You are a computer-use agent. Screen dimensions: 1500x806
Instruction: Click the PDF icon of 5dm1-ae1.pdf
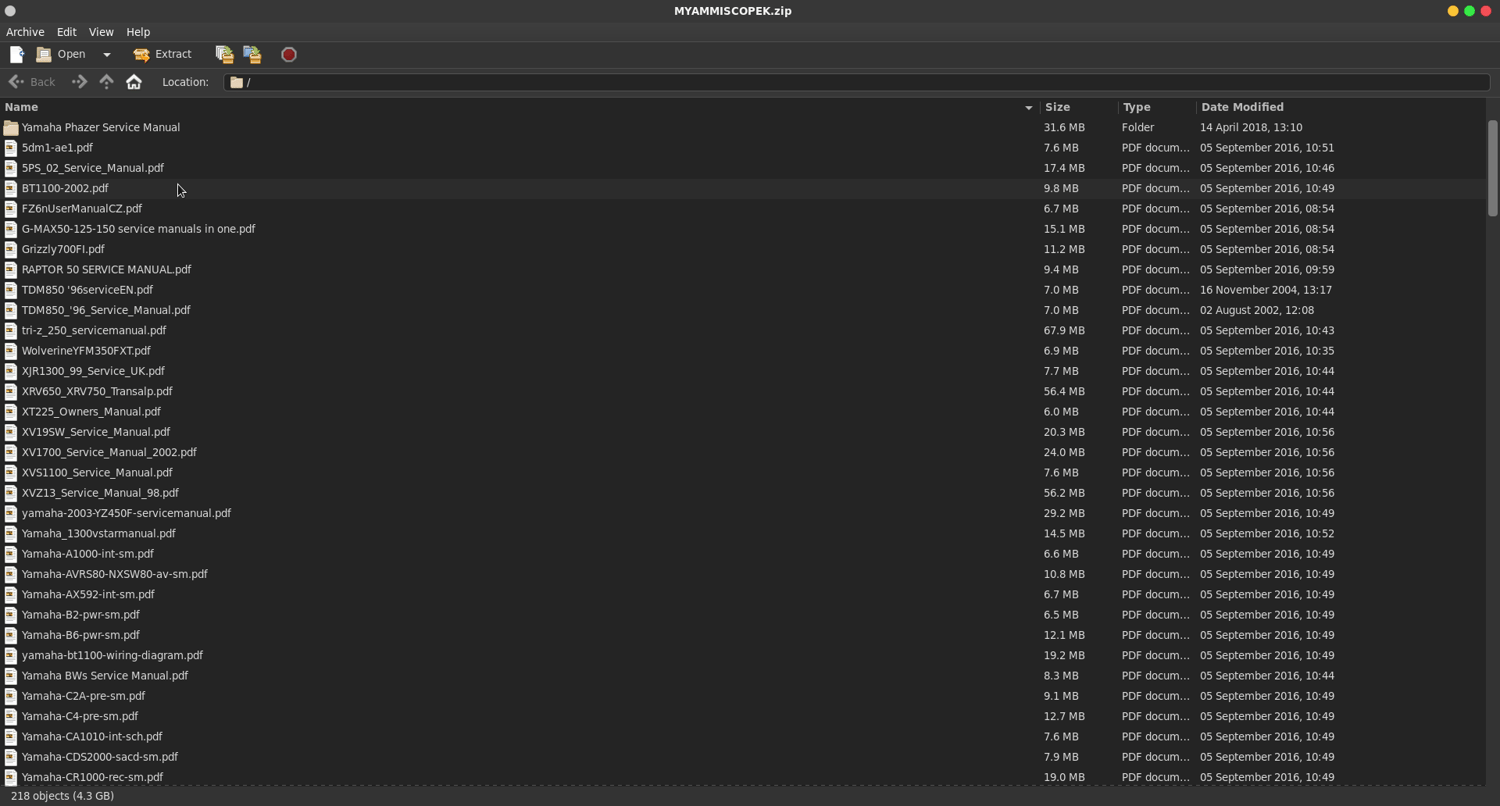tap(11, 148)
